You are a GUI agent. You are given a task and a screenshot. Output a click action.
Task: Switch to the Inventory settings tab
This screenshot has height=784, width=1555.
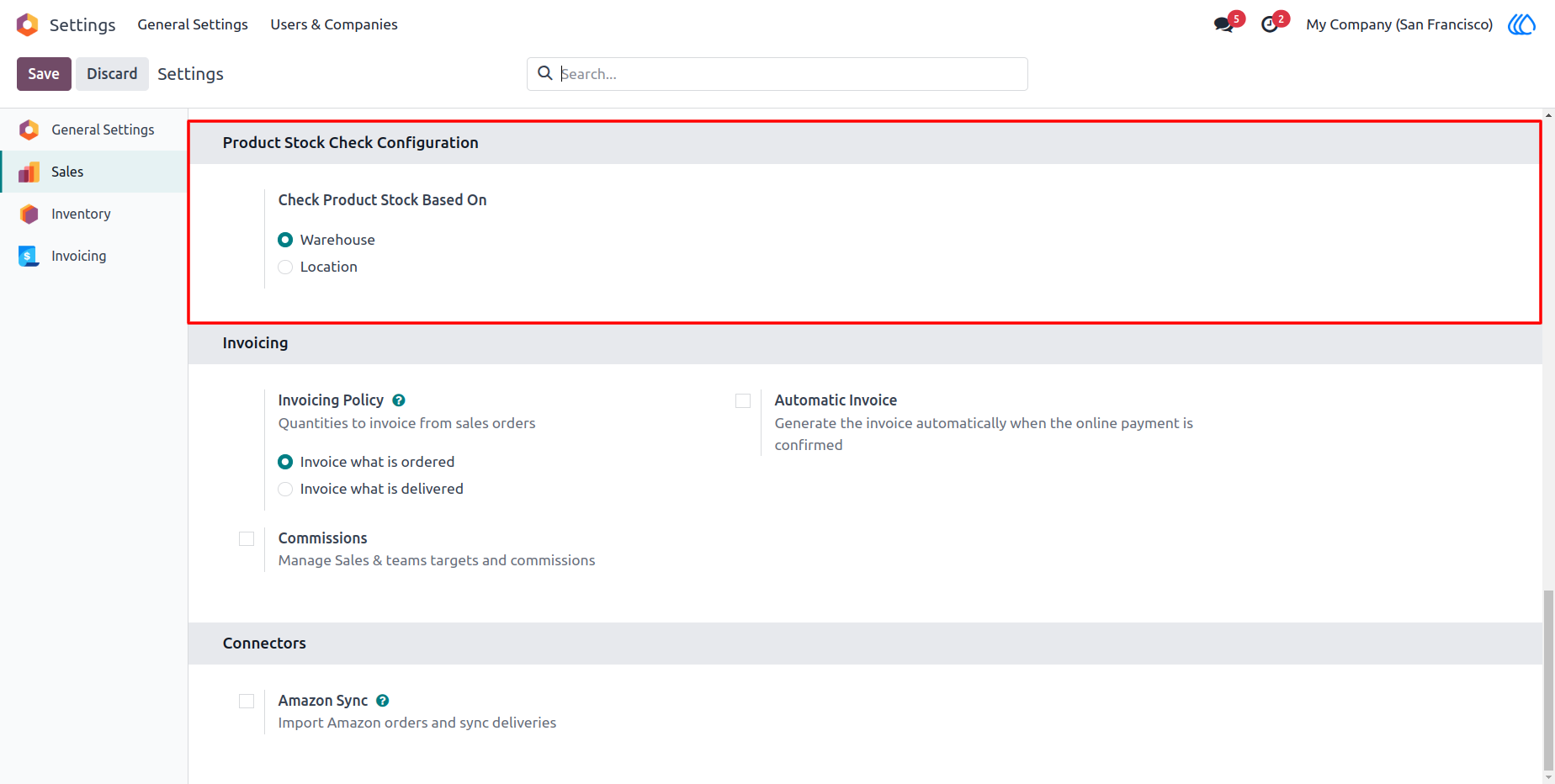(x=93, y=214)
